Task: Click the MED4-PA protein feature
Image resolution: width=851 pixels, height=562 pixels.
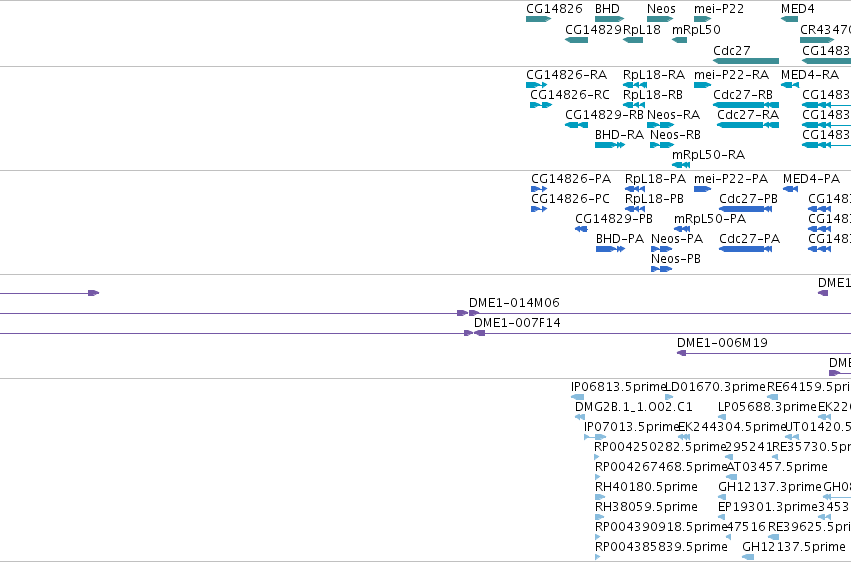Action: tap(790, 189)
